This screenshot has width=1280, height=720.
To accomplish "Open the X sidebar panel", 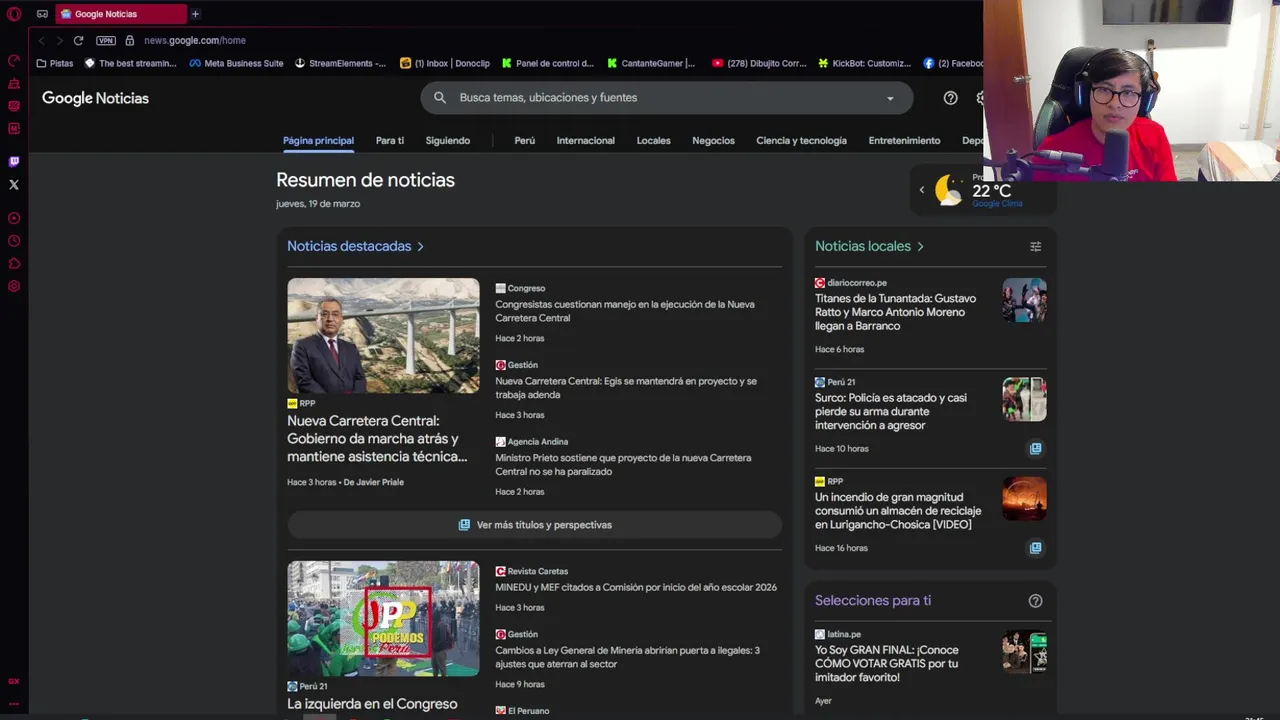I will point(14,185).
